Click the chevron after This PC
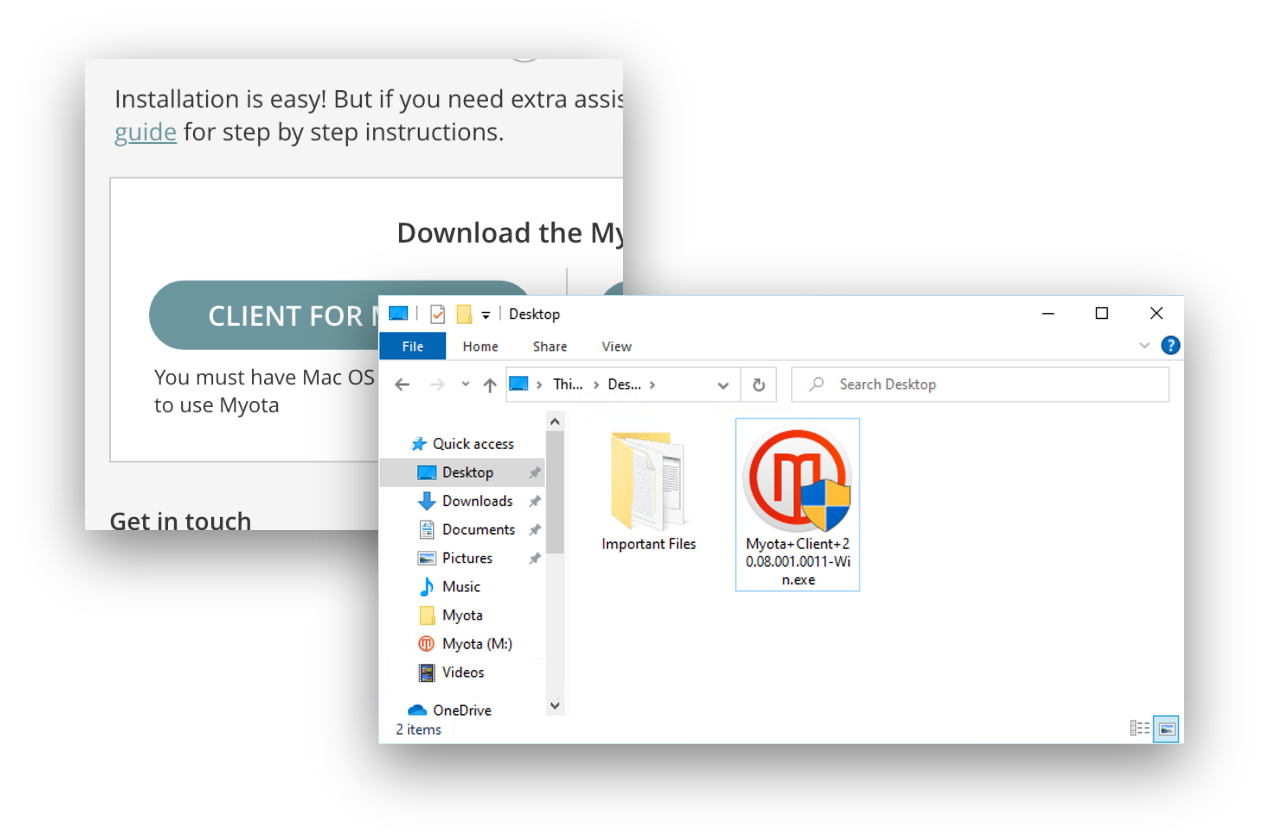 [x=596, y=384]
